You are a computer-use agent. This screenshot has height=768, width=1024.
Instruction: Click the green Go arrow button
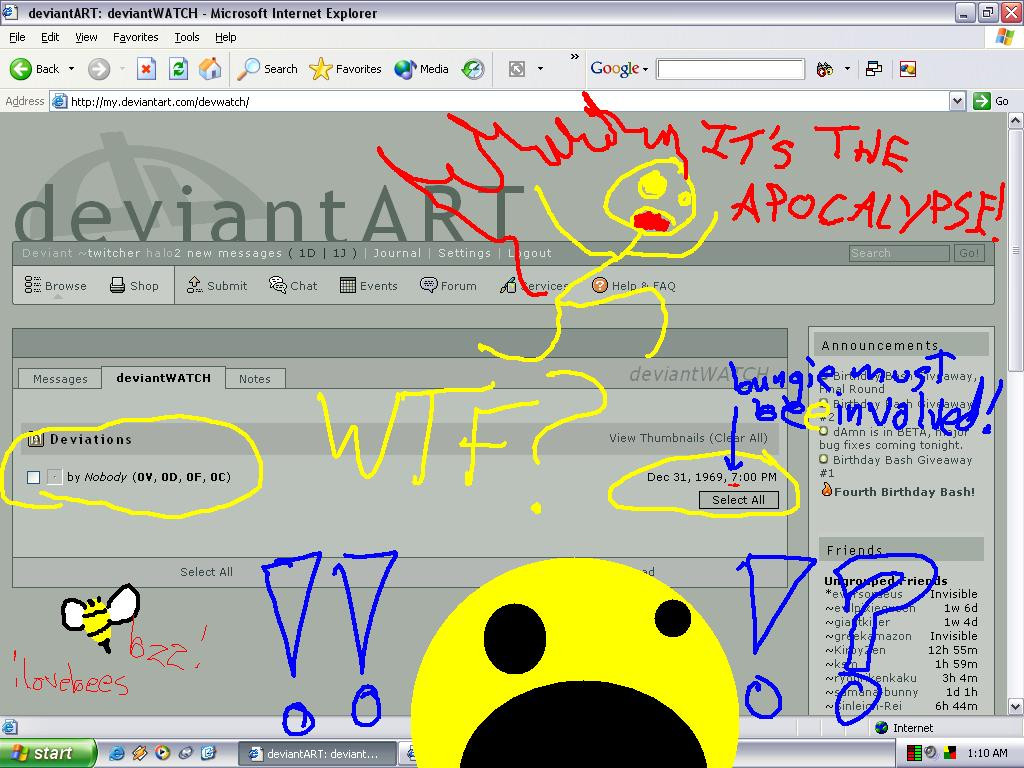[x=982, y=101]
